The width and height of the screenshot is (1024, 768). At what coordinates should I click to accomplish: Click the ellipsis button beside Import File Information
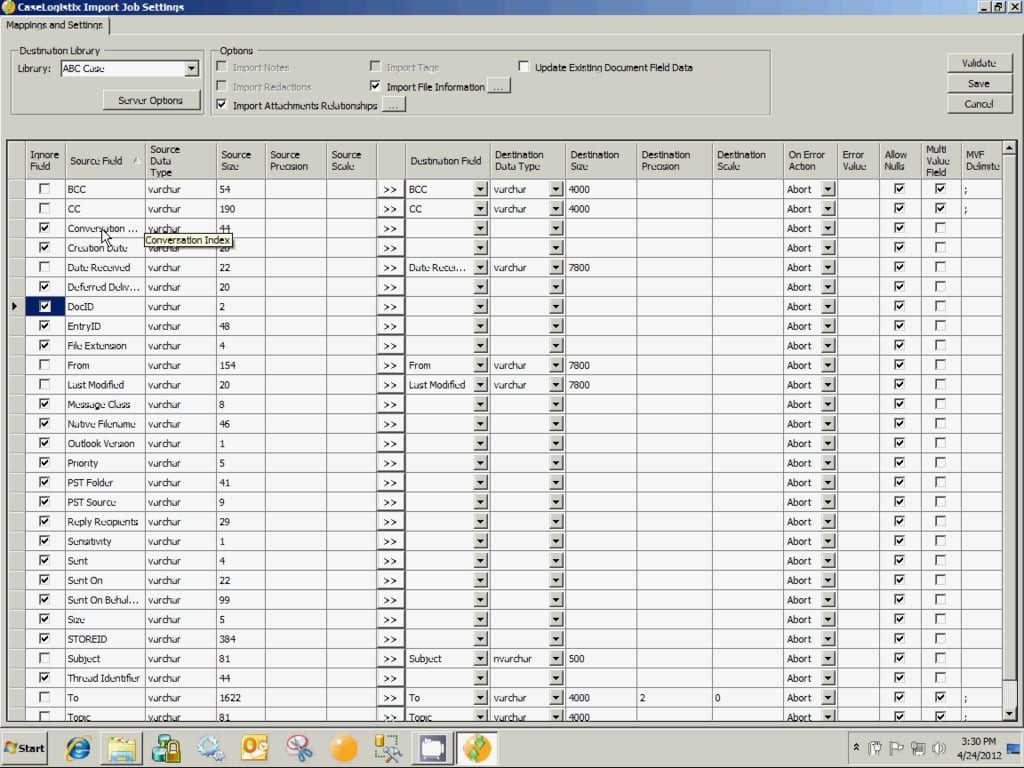499,87
